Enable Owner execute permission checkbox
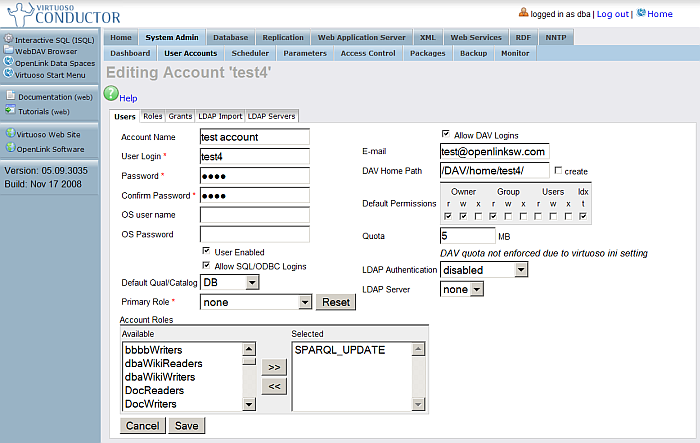Screen dimensions: 700x443 coord(478,216)
